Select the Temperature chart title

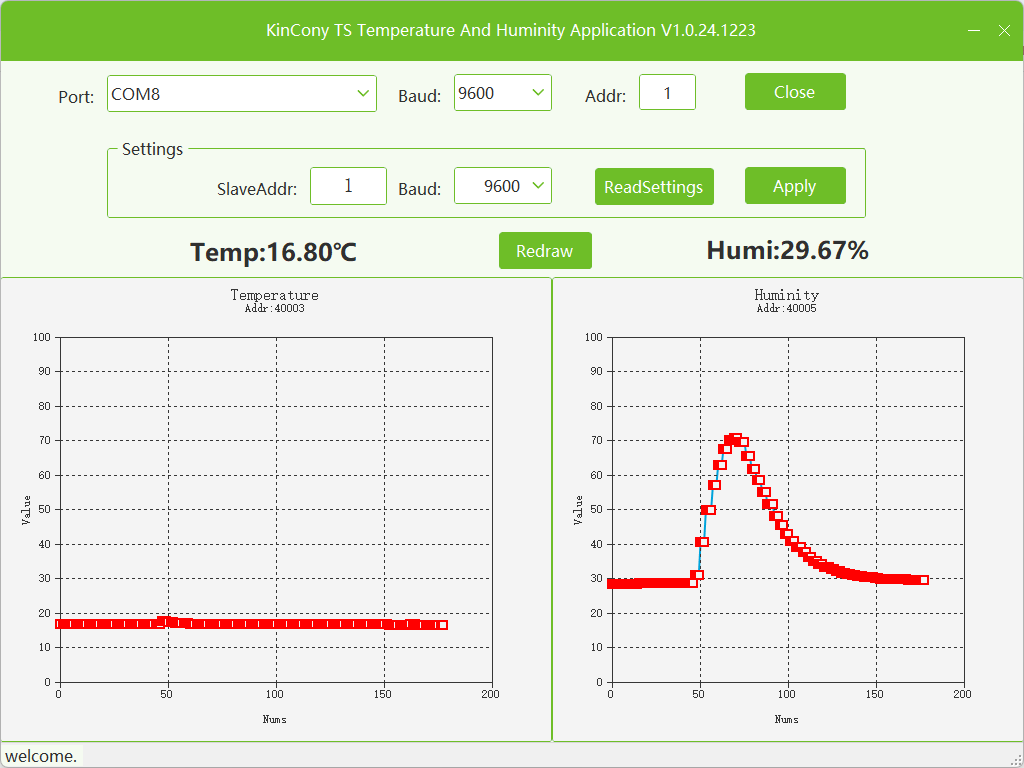[274, 295]
